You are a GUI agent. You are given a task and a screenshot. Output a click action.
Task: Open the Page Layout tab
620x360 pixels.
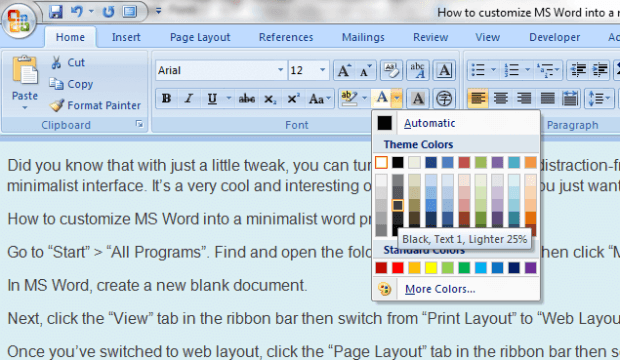tap(200, 37)
